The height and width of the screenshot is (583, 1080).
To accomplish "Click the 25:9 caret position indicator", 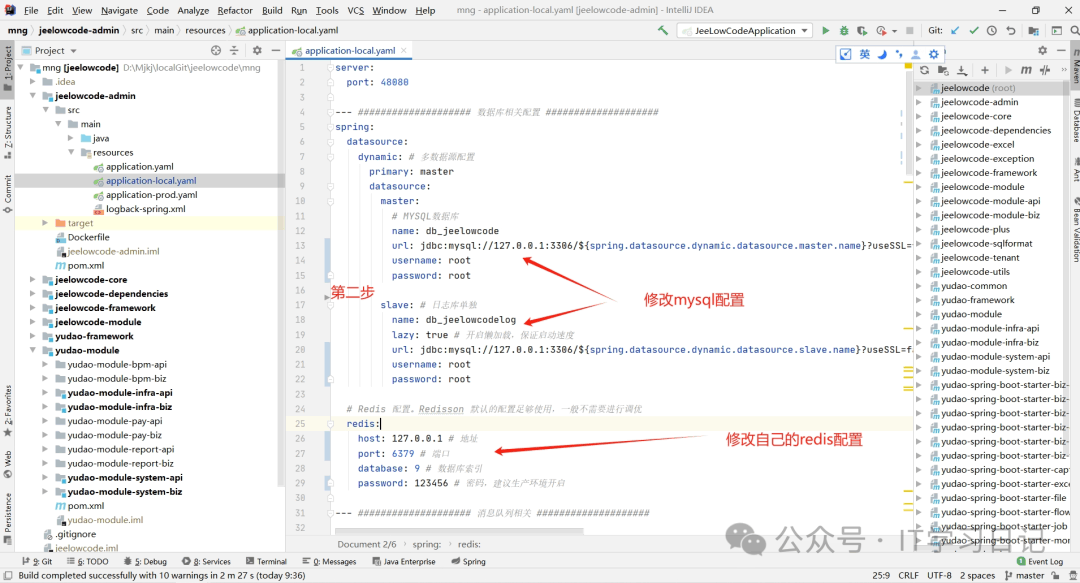I will coord(881,575).
